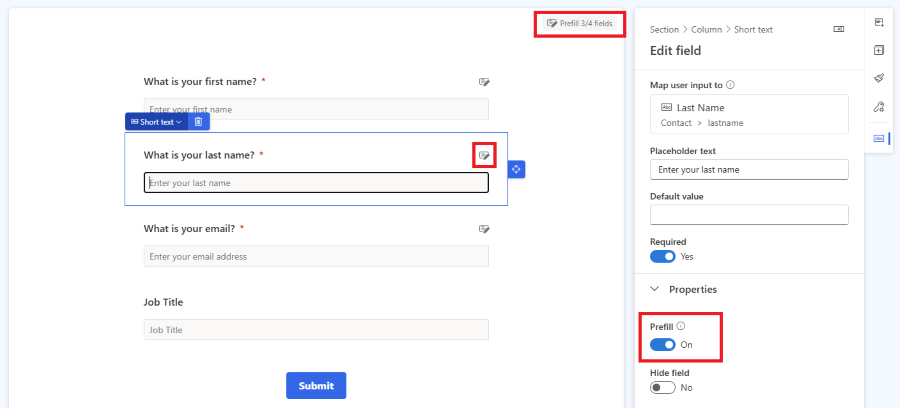Image resolution: width=900 pixels, height=408 pixels.
Task: Click the Submit button
Action: pyautogui.click(x=316, y=386)
